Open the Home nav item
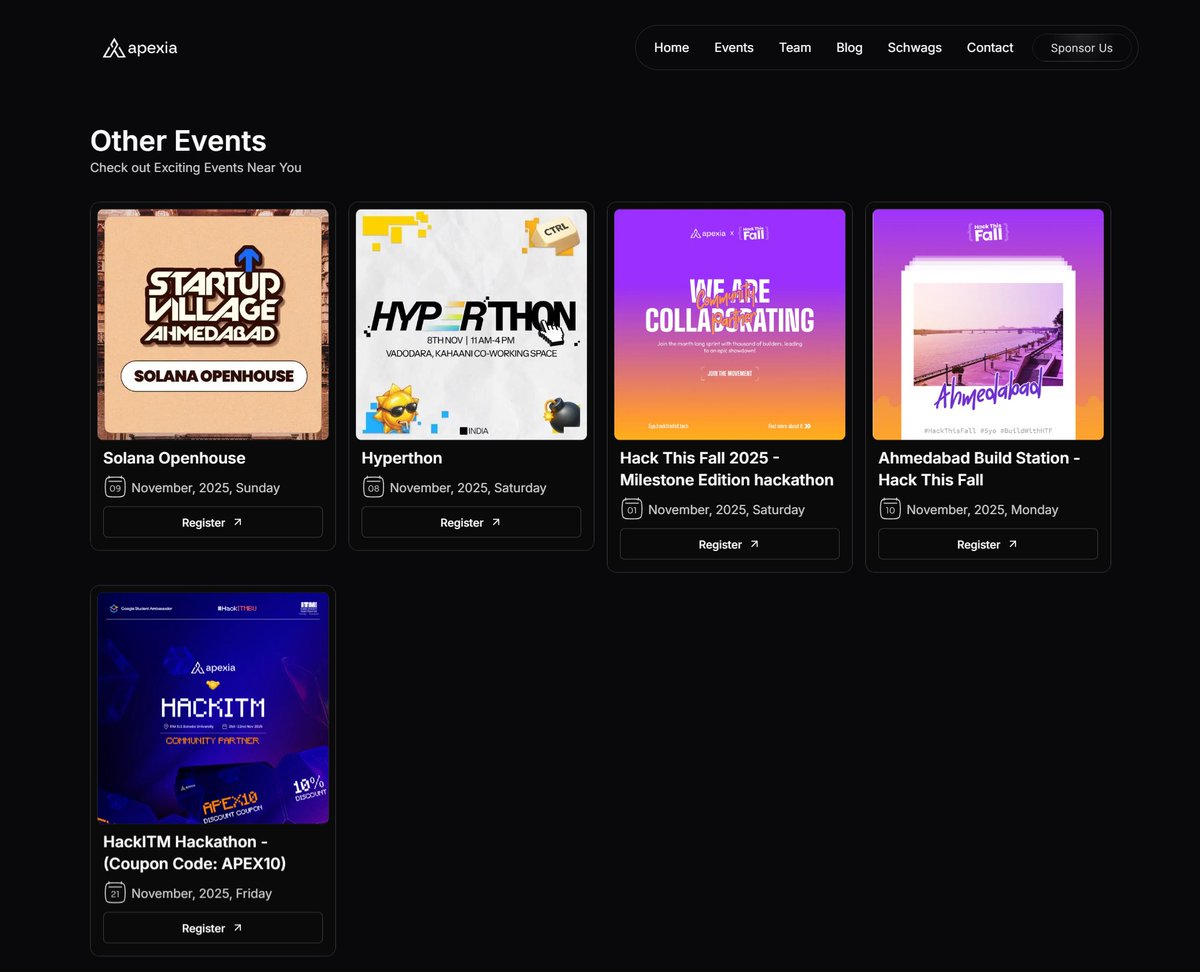 [x=671, y=47]
